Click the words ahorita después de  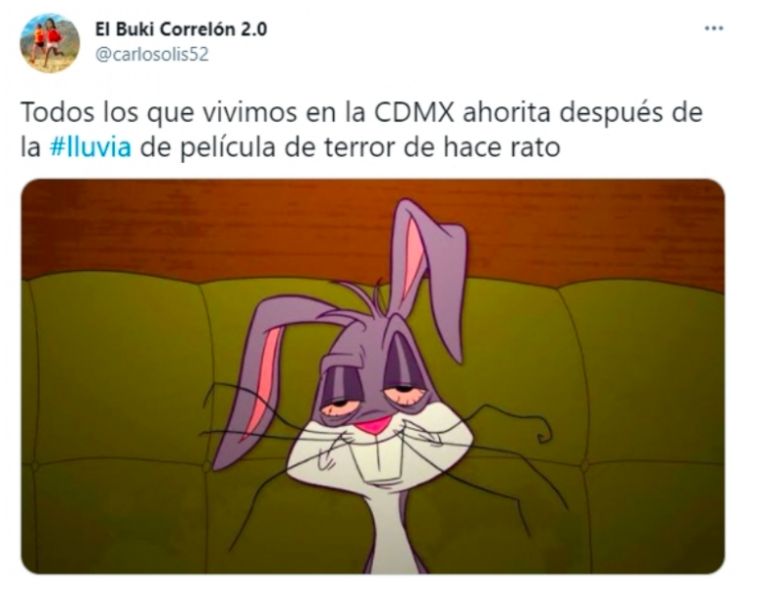point(583,113)
